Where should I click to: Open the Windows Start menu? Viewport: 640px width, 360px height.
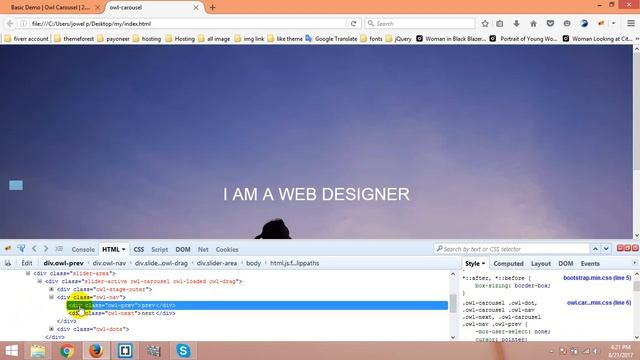pyautogui.click(x=11, y=351)
